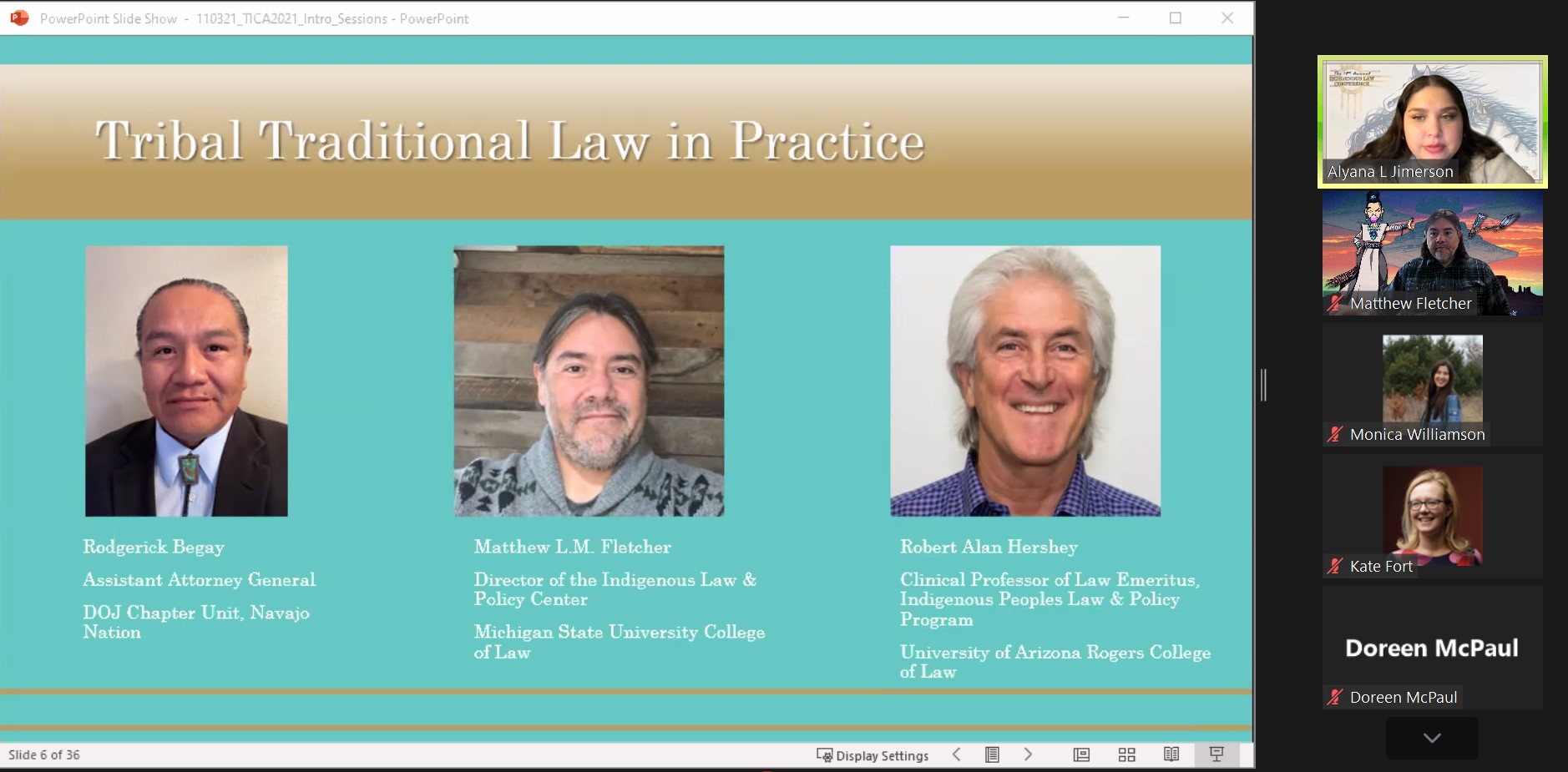The height and width of the screenshot is (772, 1568).
Task: Open the see all slides menu icon
Action: pos(992,754)
